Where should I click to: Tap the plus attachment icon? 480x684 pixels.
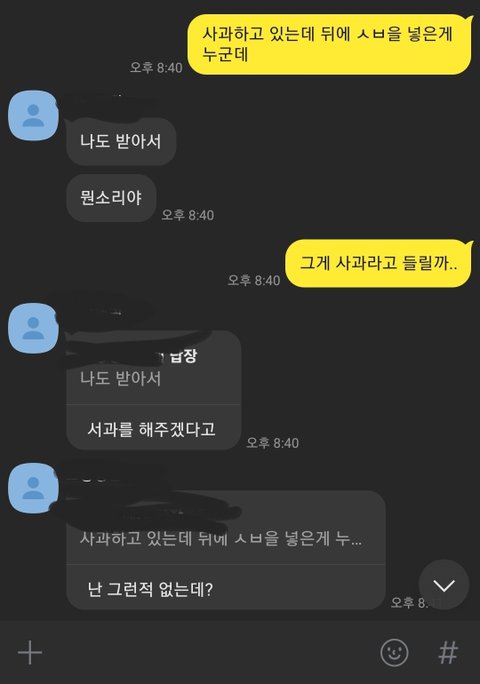pyautogui.click(x=30, y=653)
